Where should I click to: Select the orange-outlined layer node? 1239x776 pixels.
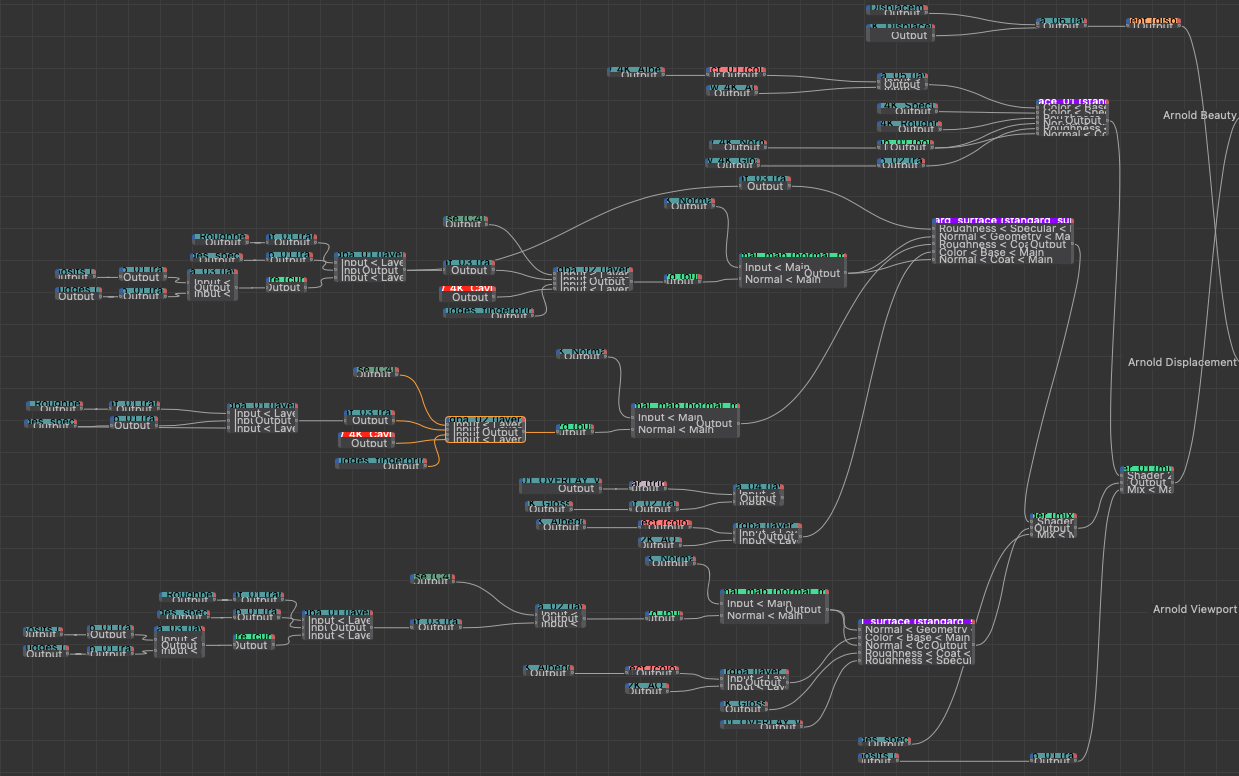pyautogui.click(x=485, y=429)
